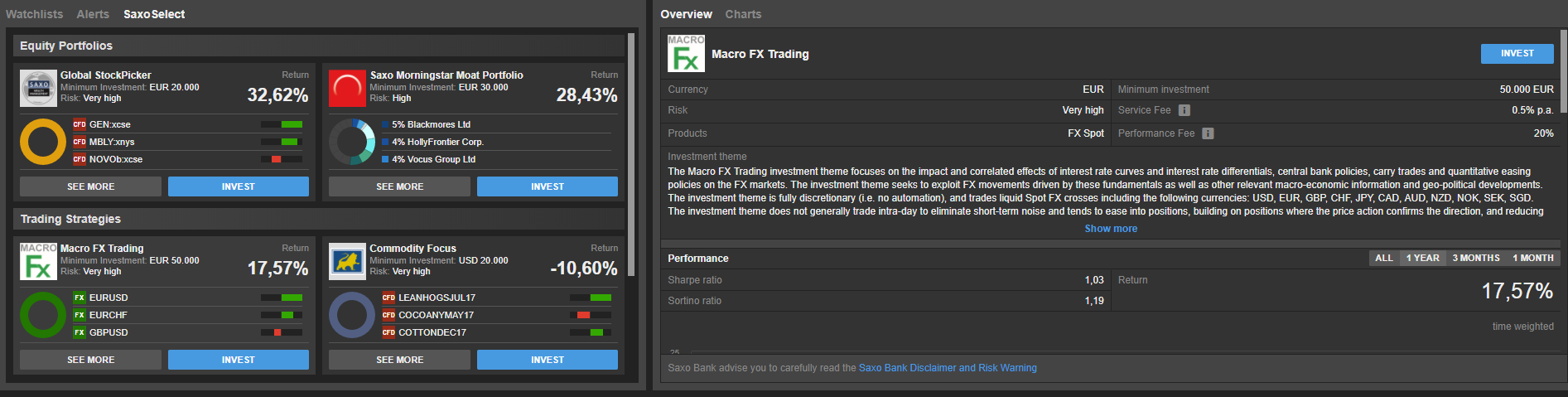Invest in Saxo Morningstar Moat Portfolio
Viewport: 1568px width, 397px height.
click(x=548, y=186)
